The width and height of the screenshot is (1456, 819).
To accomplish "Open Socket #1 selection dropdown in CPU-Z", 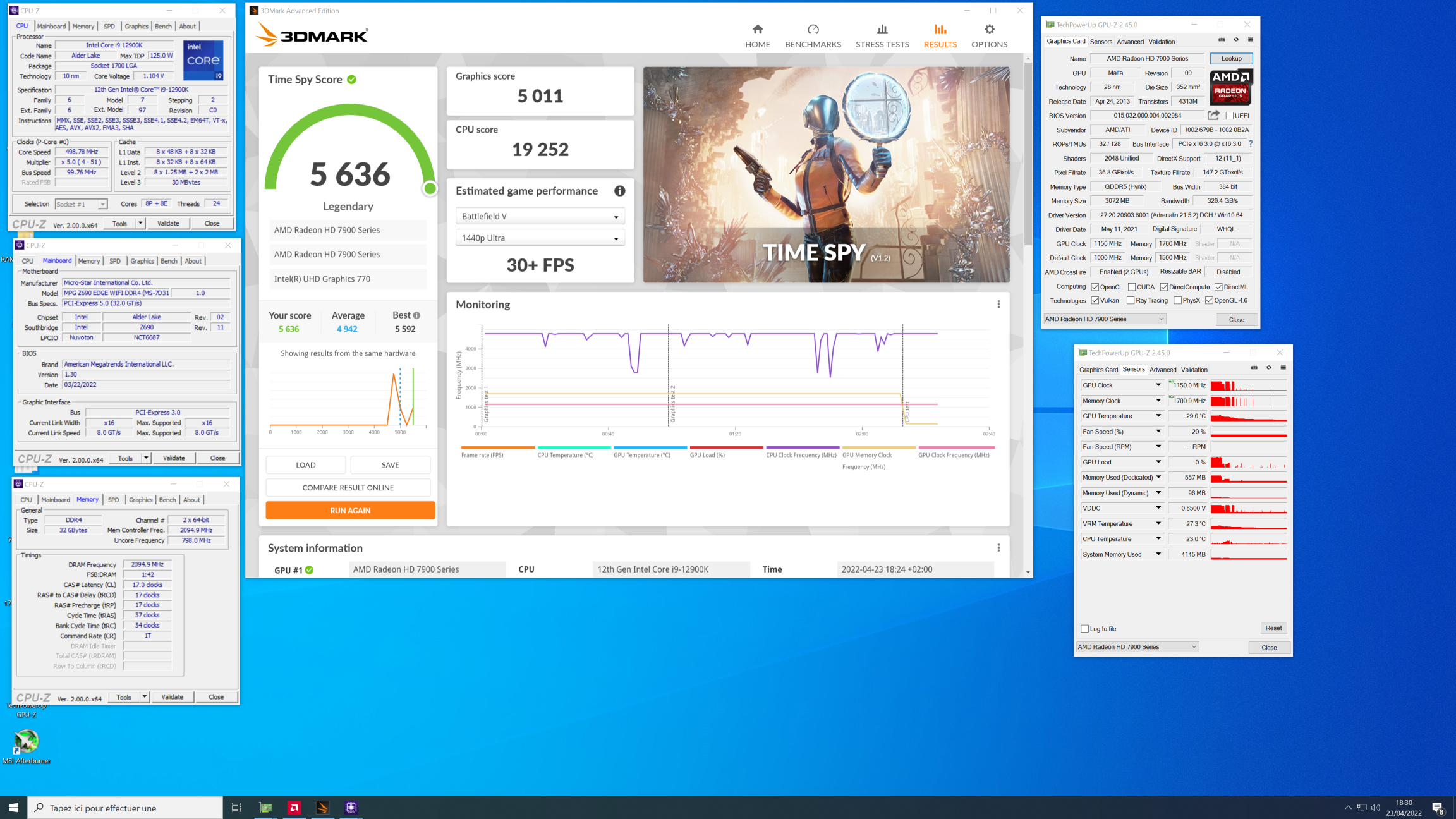I will tap(81, 204).
